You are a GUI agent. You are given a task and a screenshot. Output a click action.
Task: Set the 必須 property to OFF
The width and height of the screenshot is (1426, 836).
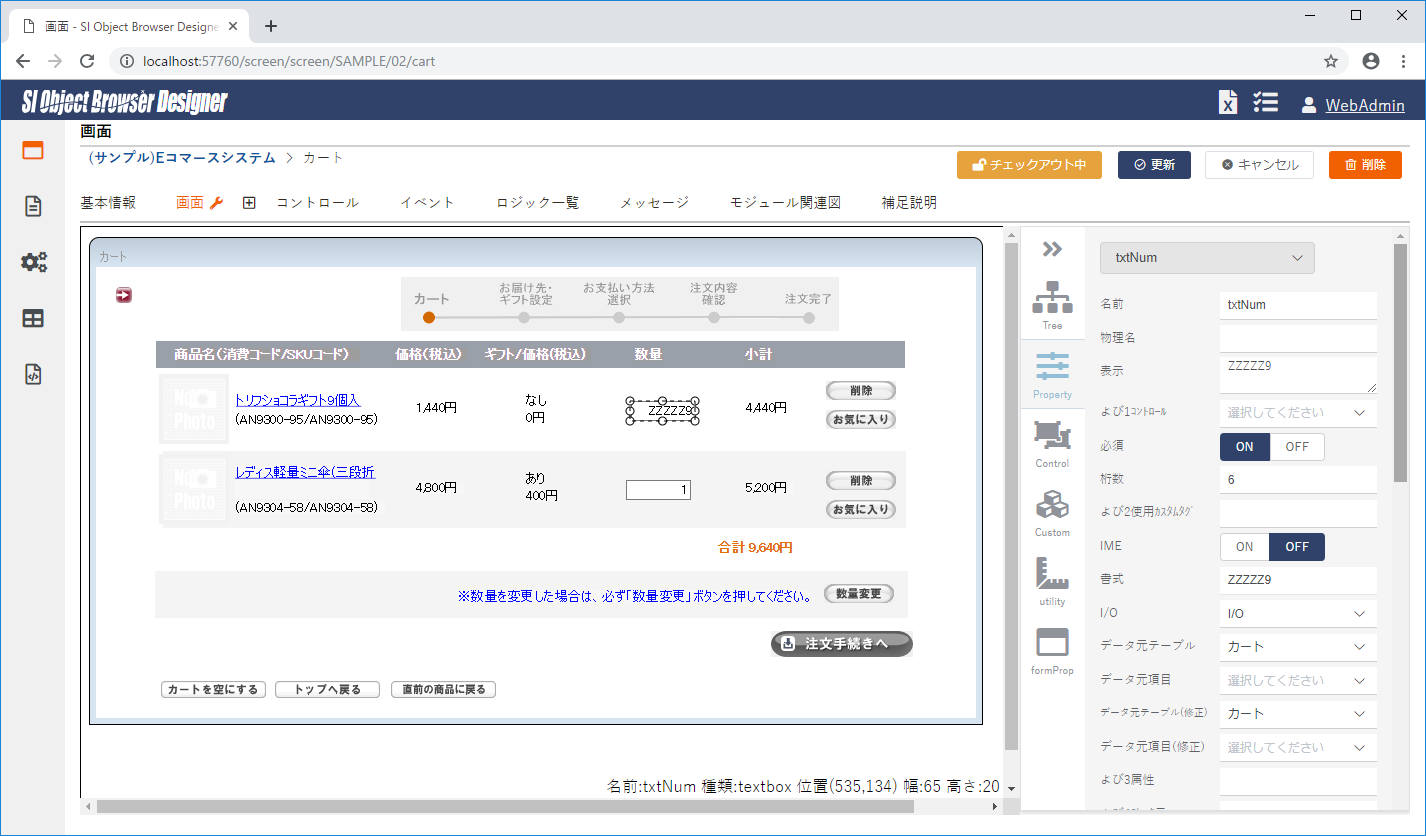1297,447
